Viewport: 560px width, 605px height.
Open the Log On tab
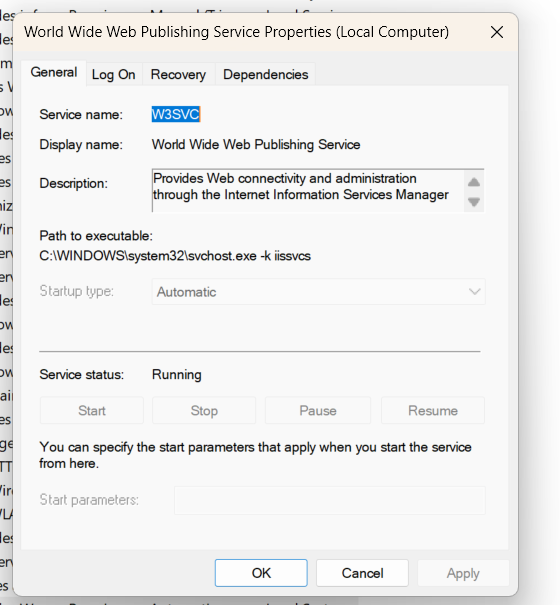tap(113, 74)
